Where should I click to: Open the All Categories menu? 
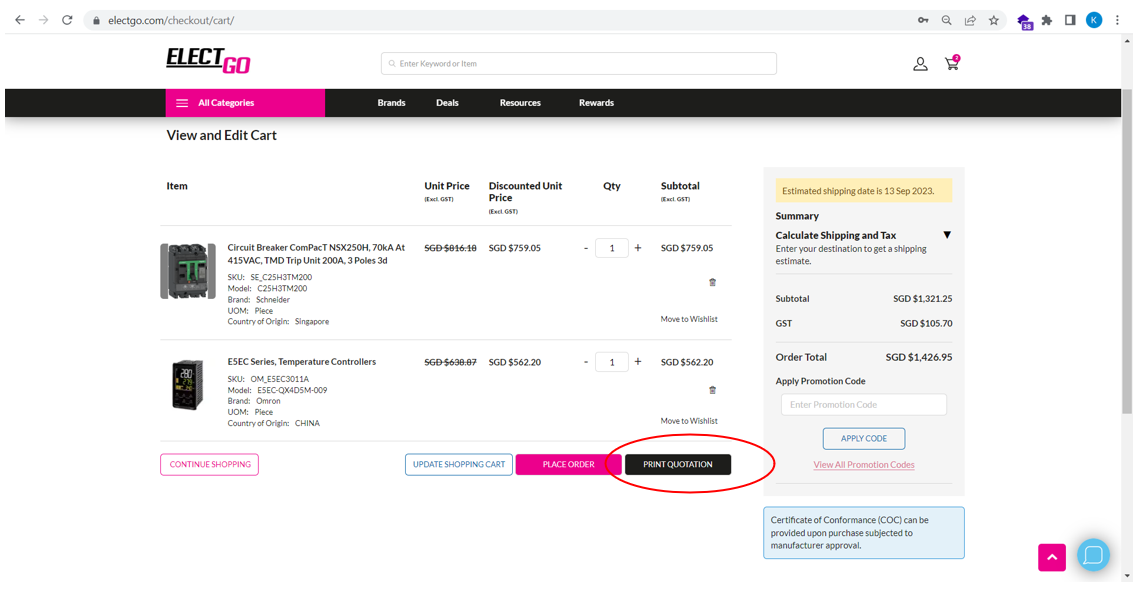click(x=245, y=102)
